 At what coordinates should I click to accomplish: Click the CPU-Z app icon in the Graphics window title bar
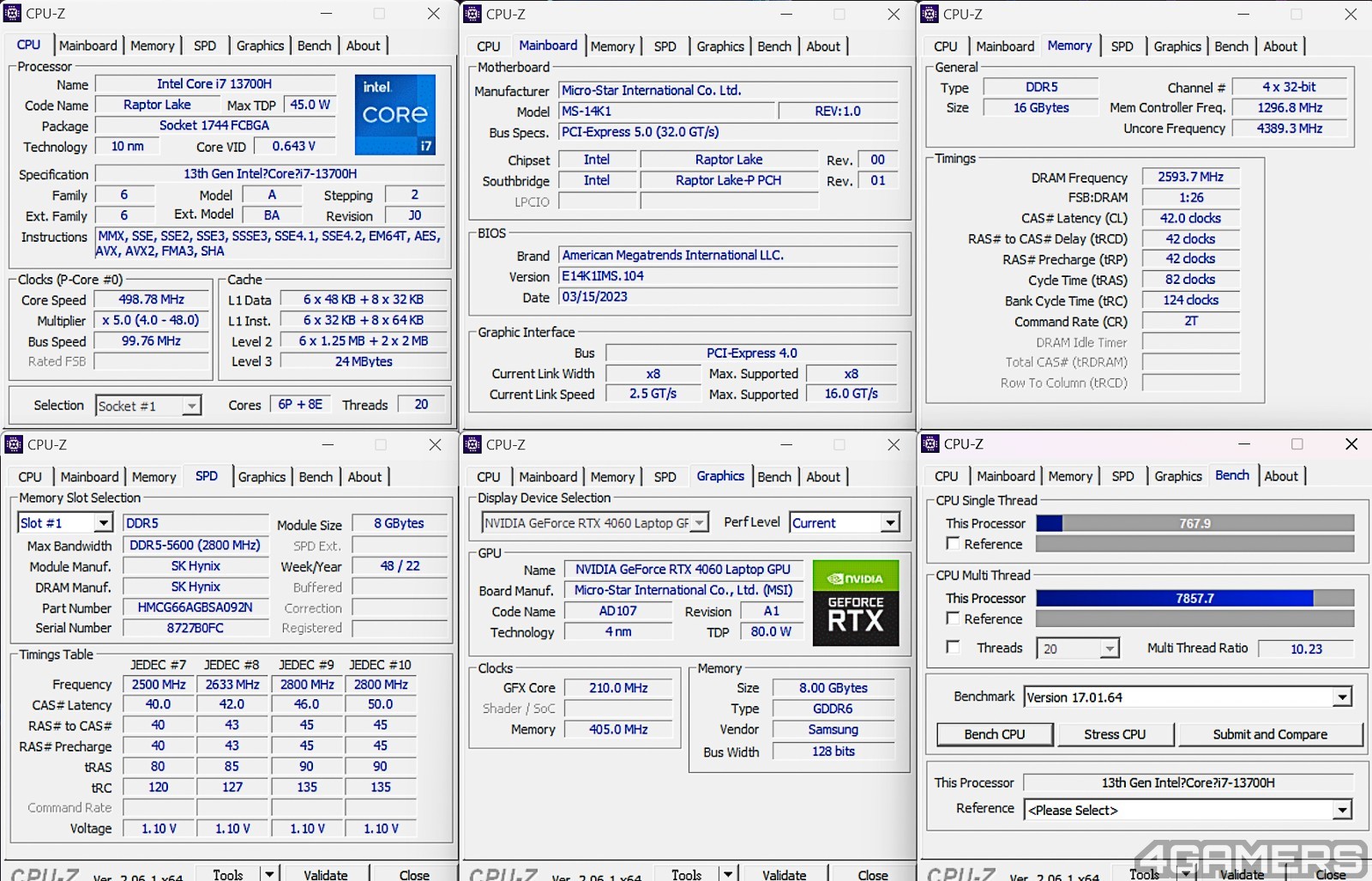click(472, 444)
